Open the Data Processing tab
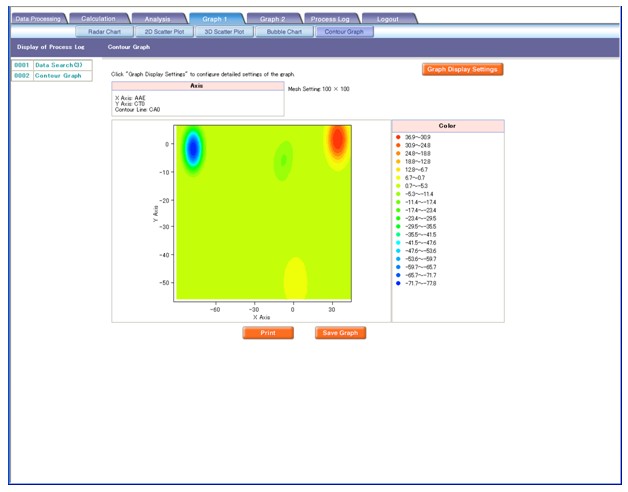This screenshot has width=628, height=492. (38, 19)
